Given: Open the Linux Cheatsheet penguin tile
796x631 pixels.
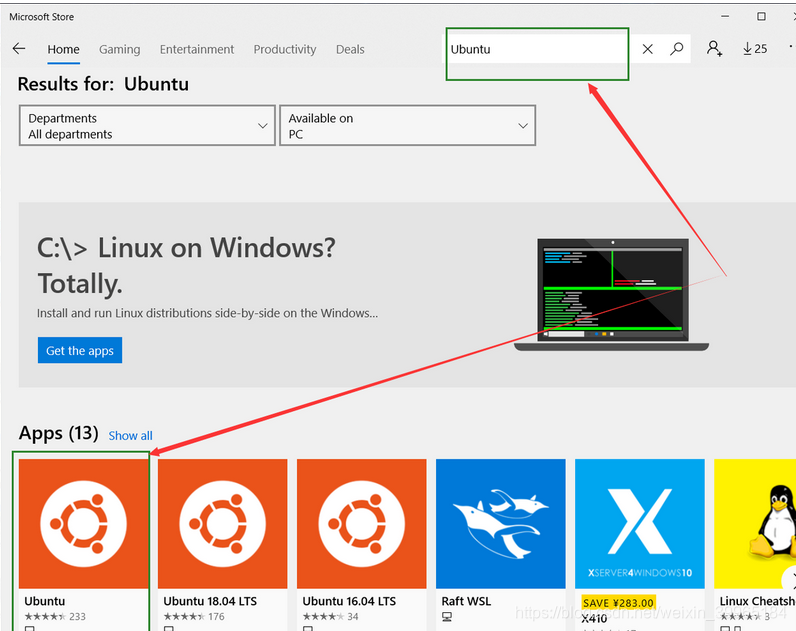Looking at the screenshot, I should tap(755, 523).
